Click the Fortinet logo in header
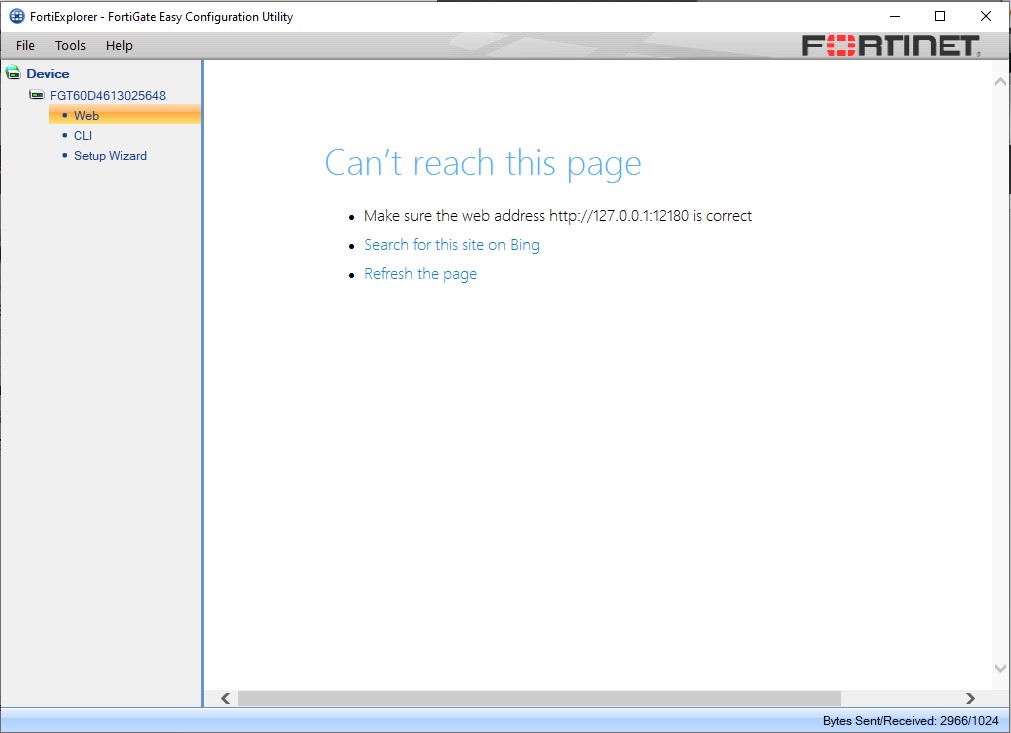The height and width of the screenshot is (733, 1011). tap(891, 46)
